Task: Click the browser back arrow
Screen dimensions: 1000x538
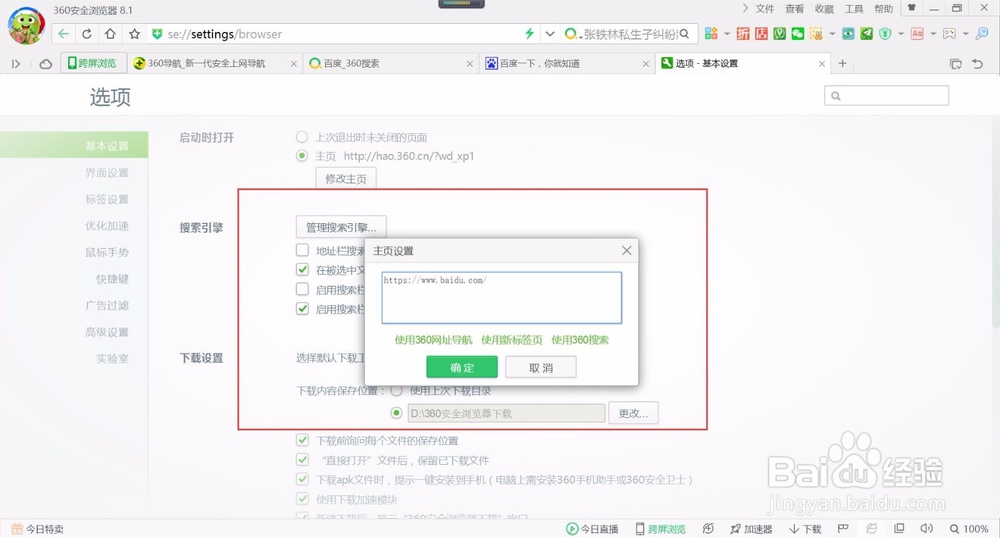Action: [x=63, y=34]
